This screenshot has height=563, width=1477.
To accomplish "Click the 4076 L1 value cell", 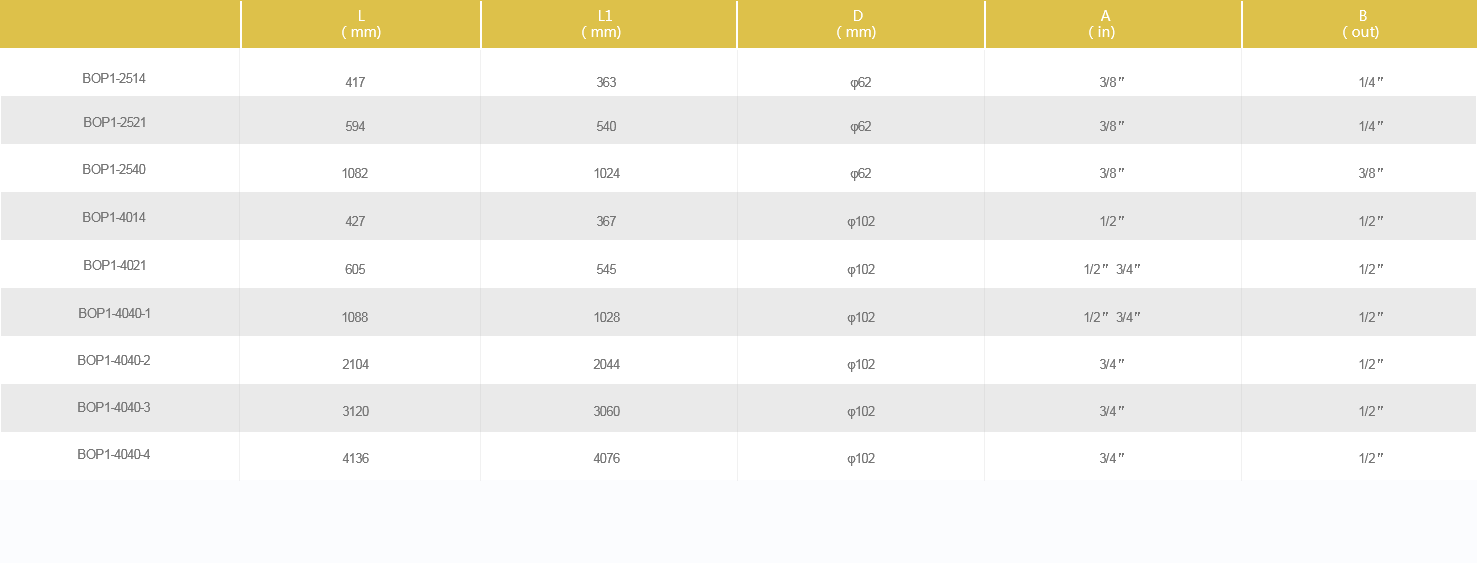I will (606, 459).
